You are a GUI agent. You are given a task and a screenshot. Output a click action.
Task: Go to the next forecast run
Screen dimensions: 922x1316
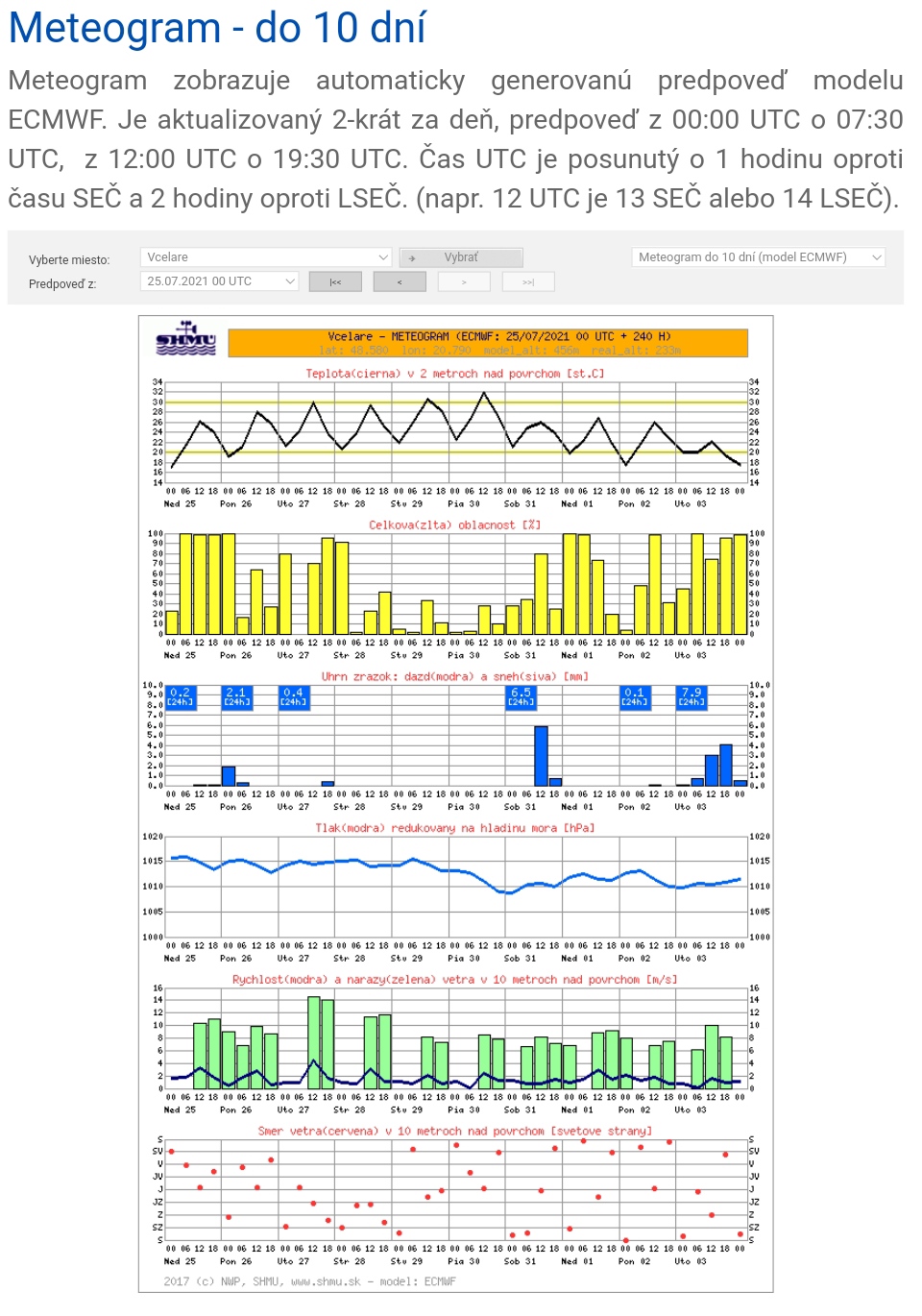point(464,281)
